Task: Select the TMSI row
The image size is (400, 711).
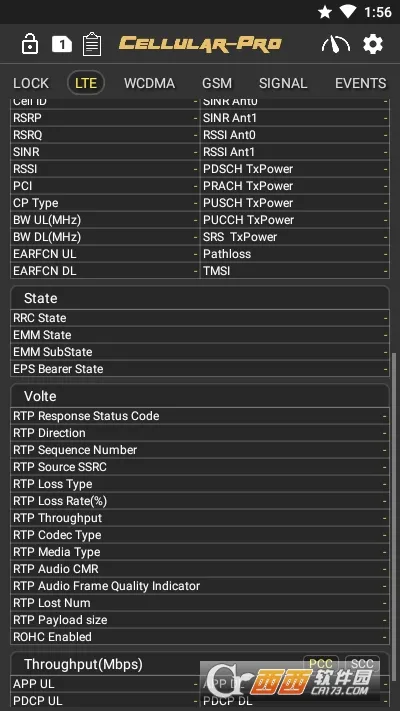Action: point(295,271)
